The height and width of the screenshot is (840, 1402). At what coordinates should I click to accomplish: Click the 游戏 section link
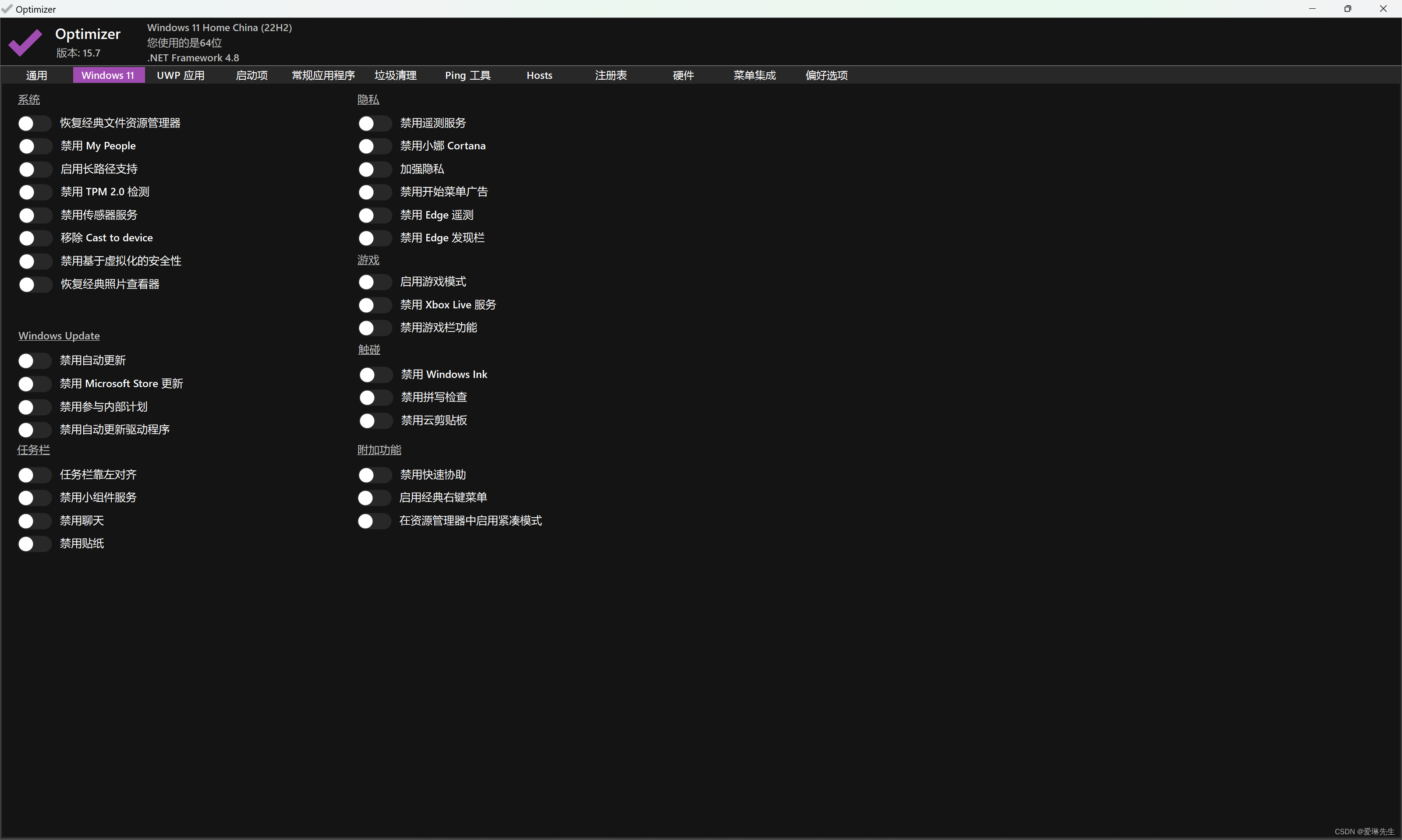(x=368, y=260)
